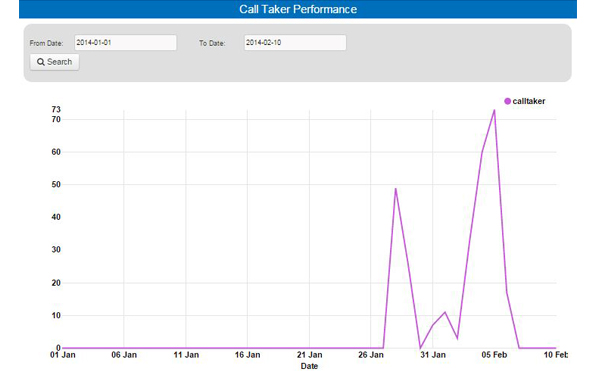Click the 70 y-axis value
This screenshot has width=595, height=371.
56,119
